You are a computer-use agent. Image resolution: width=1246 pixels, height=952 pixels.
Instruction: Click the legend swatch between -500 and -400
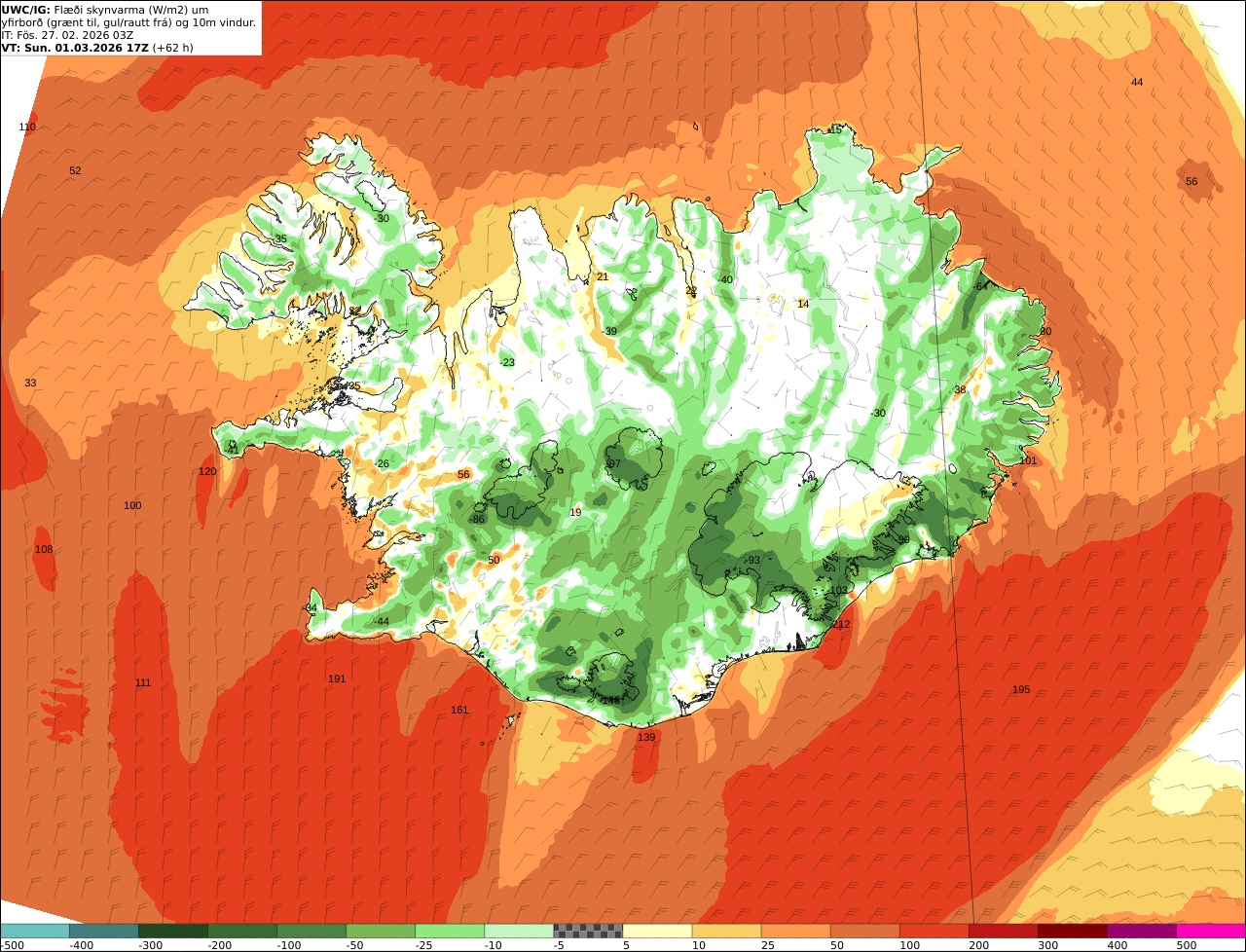pyautogui.click(x=35, y=931)
